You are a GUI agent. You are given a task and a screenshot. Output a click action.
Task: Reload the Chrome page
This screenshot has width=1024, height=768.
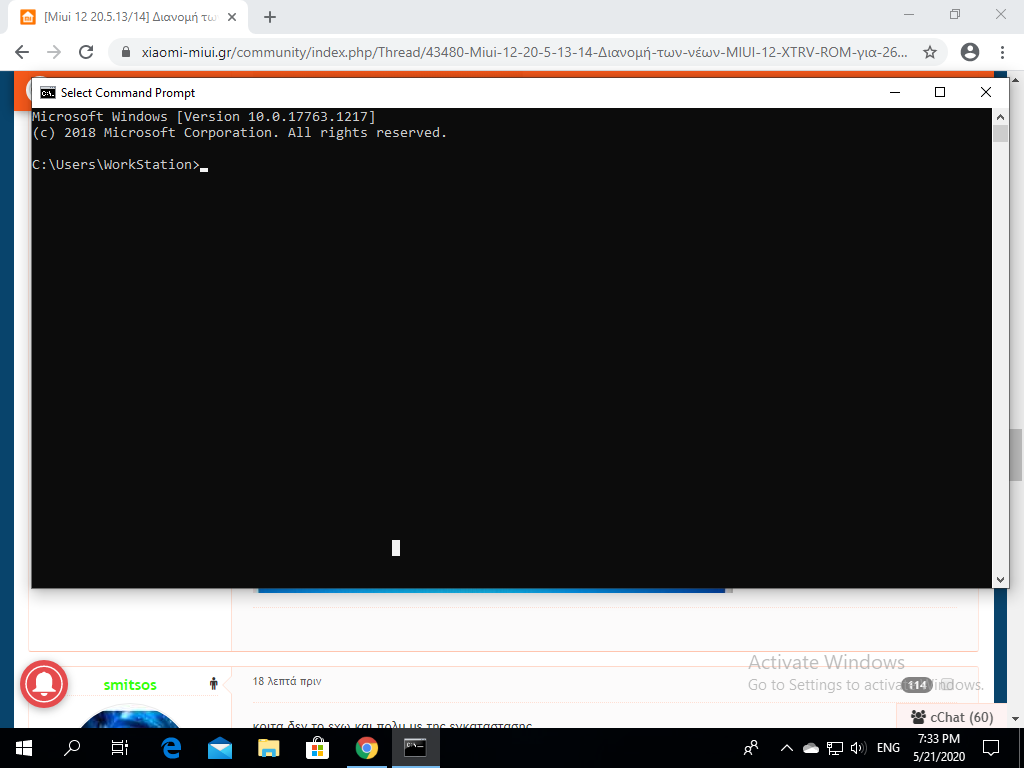pyautogui.click(x=86, y=52)
